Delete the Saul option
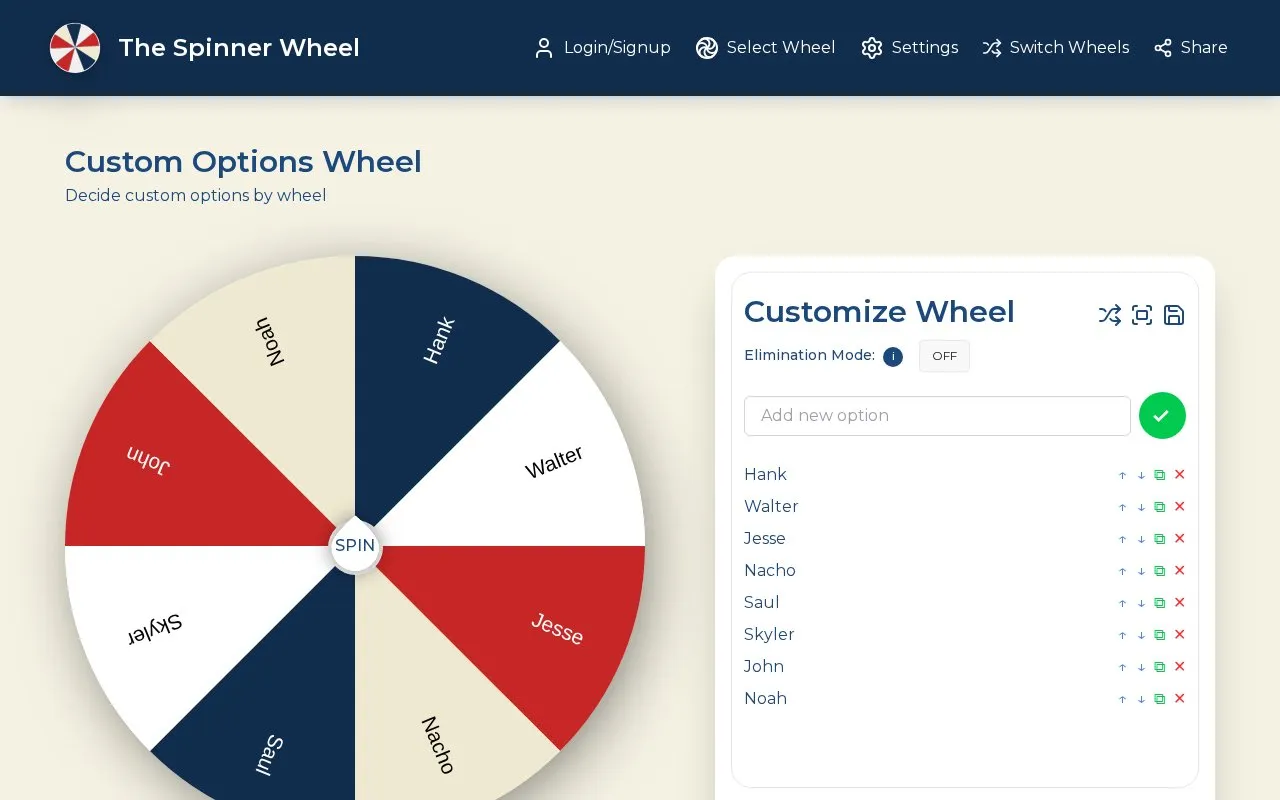The width and height of the screenshot is (1280, 800). pyautogui.click(x=1180, y=603)
